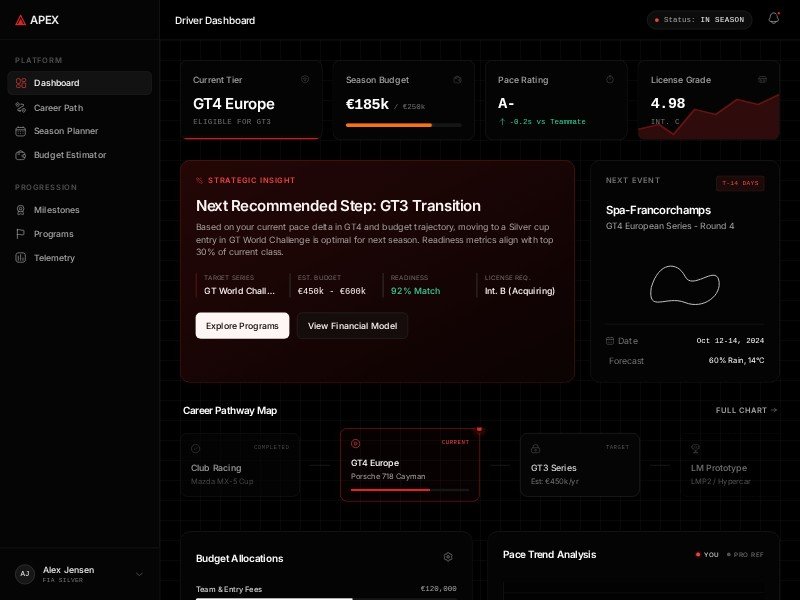Select the Season Planner calendar icon
The image size is (800, 600).
(x=22, y=131)
